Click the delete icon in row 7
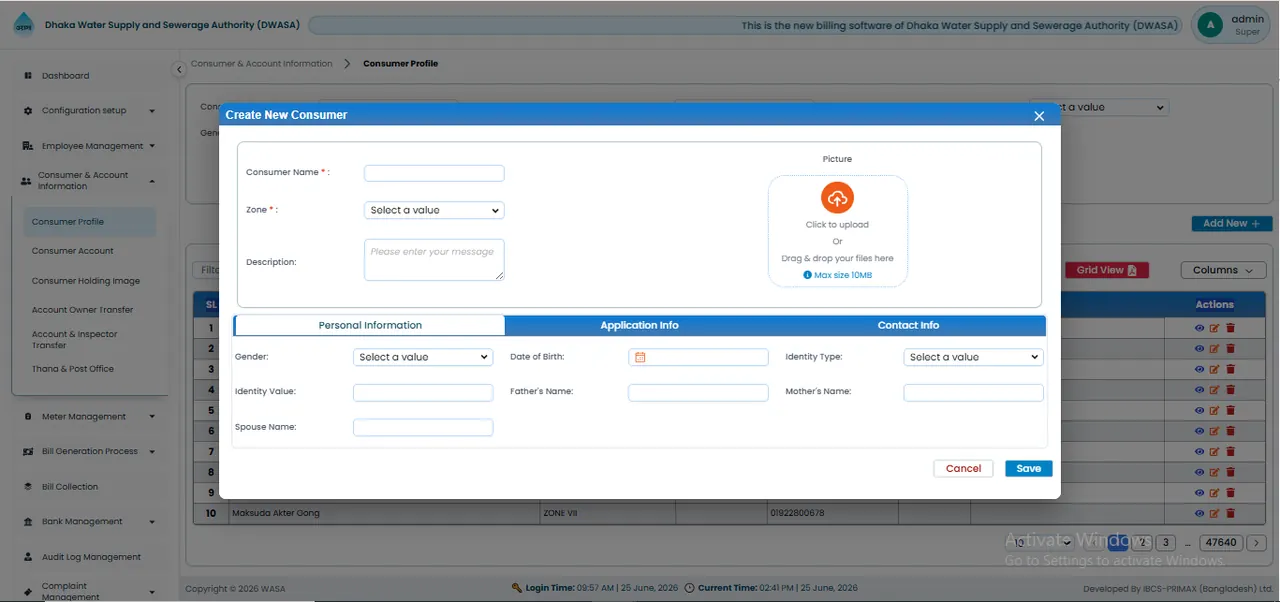Screen dimensions: 1280x602 (1231, 451)
